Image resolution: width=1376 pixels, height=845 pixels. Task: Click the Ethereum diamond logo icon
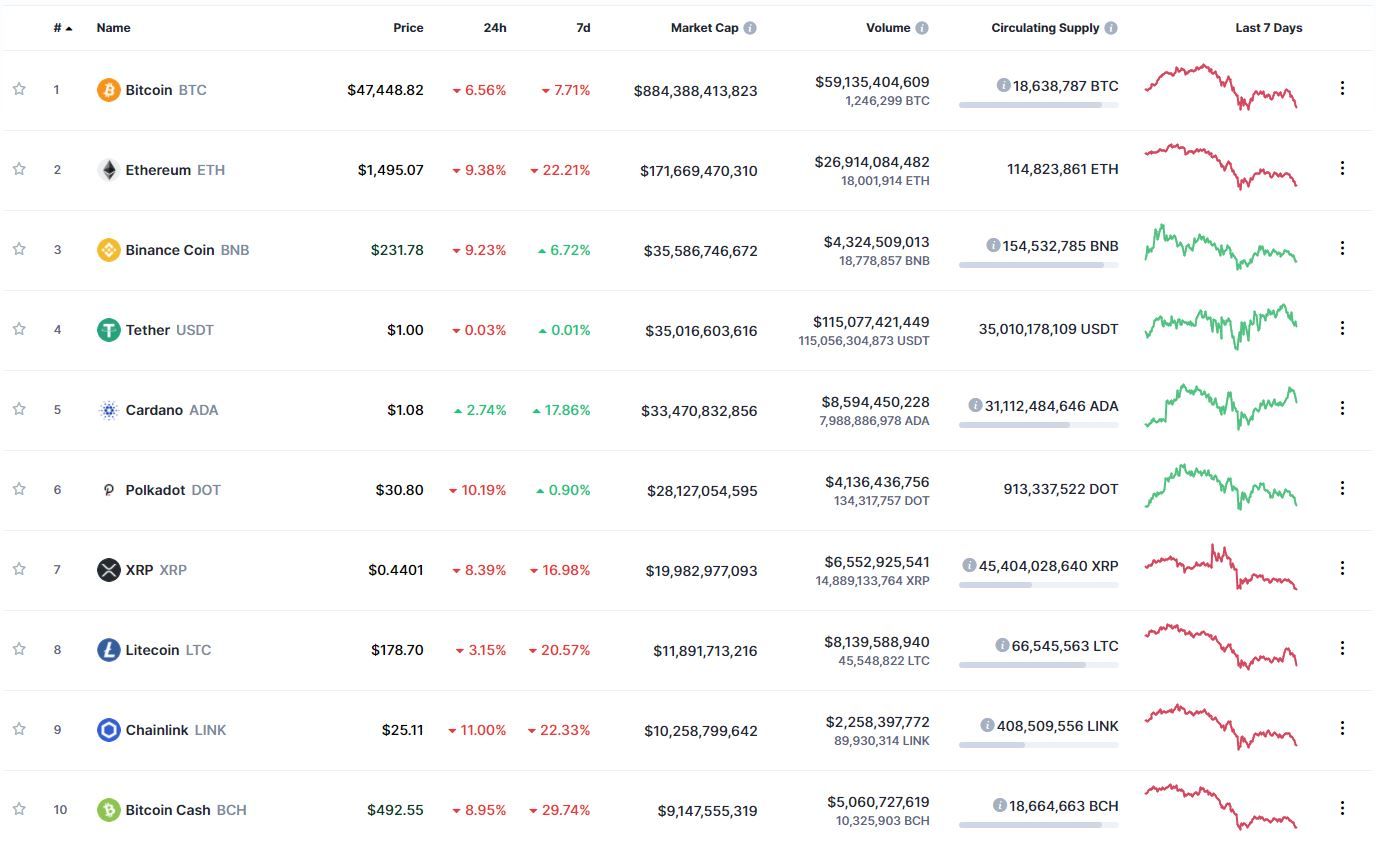click(108, 170)
